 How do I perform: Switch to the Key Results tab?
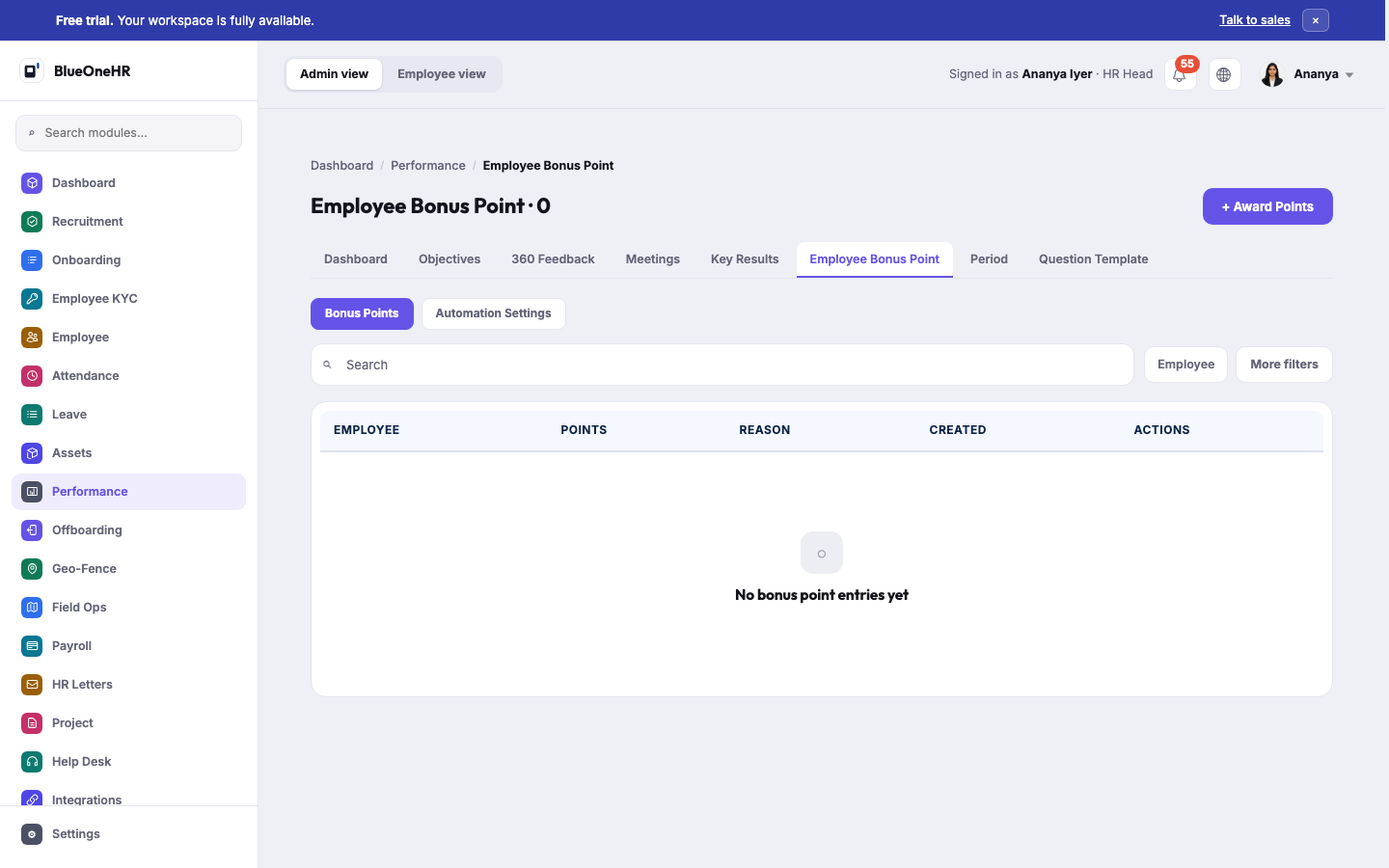745,259
